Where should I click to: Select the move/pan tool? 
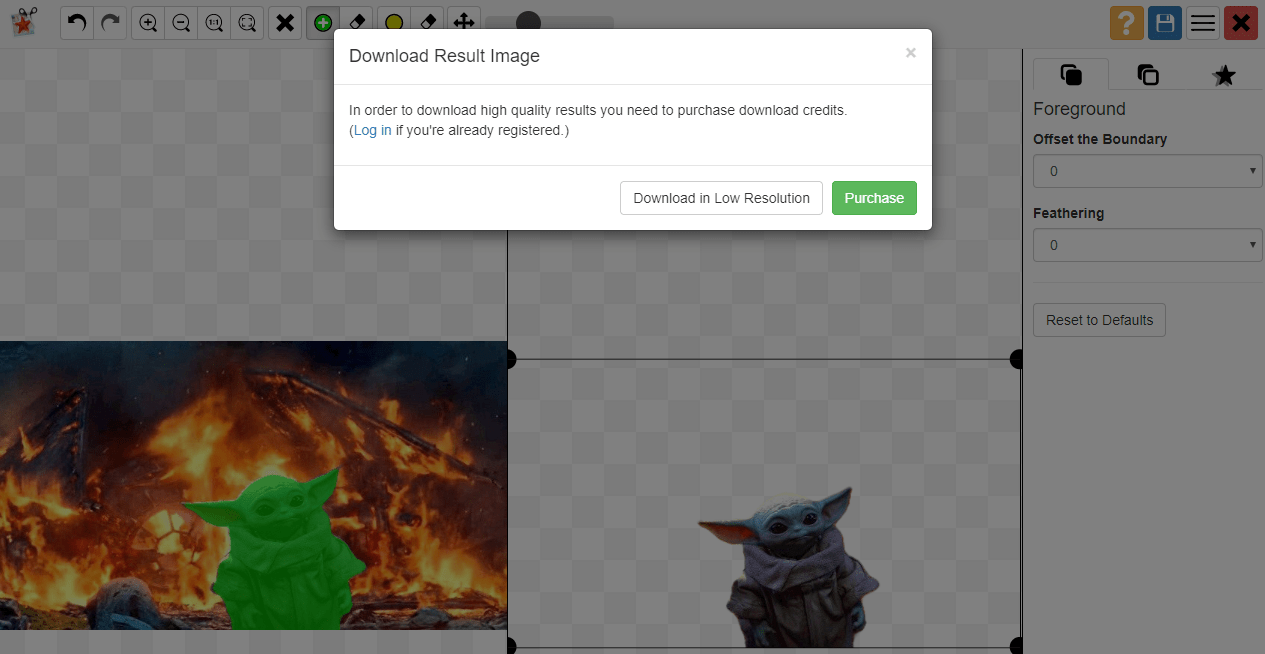click(462, 23)
